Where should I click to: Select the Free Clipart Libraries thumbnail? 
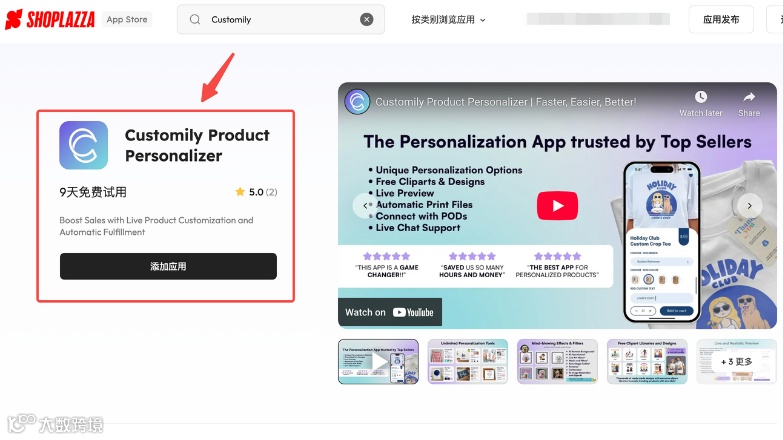click(x=647, y=362)
